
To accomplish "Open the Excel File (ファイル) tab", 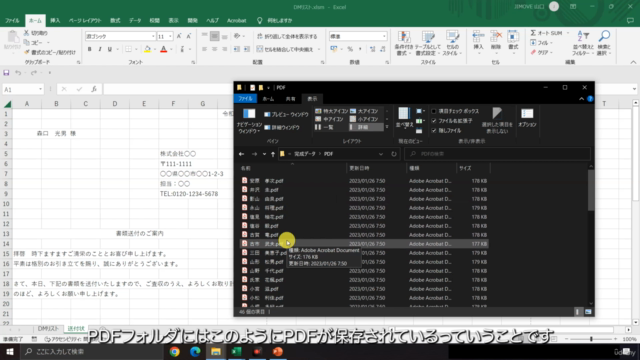I will tap(12, 20).
